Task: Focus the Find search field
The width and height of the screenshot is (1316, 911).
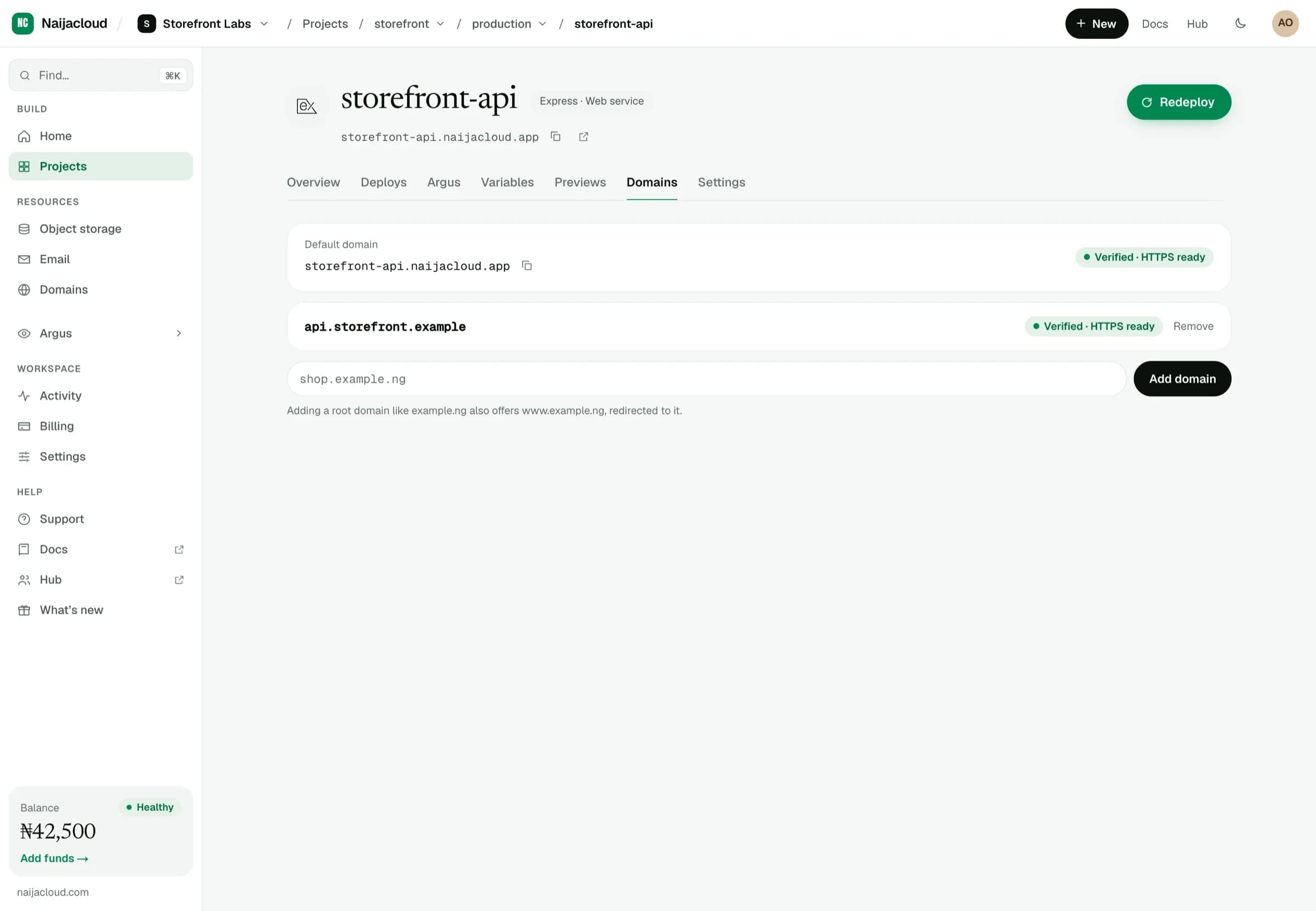Action: point(101,75)
